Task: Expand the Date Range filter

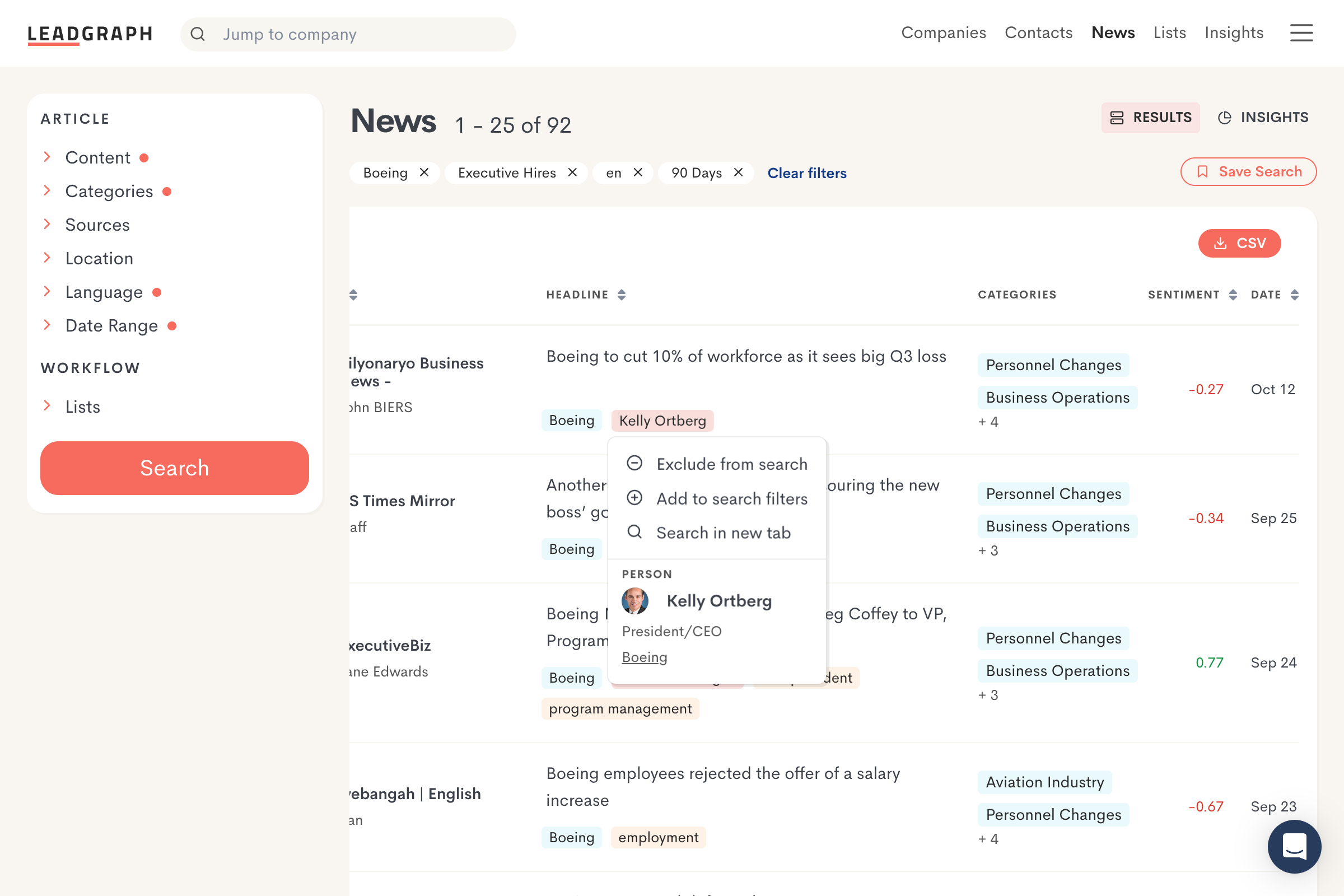Action: coord(111,326)
